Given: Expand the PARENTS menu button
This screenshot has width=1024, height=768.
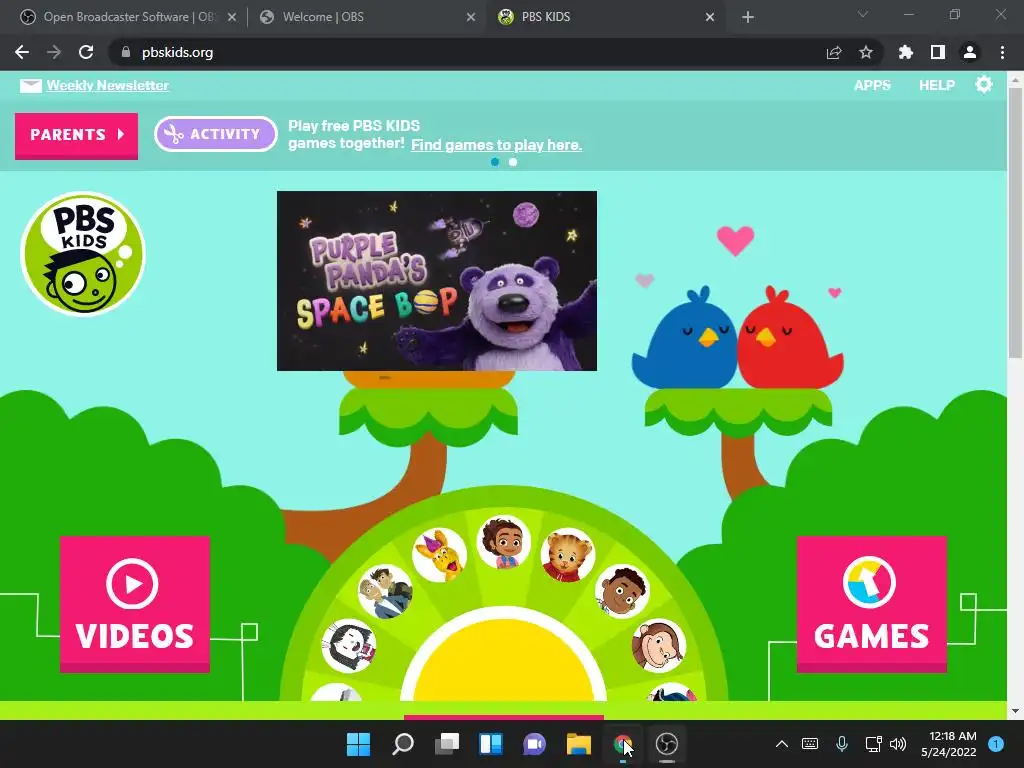Looking at the screenshot, I should 76,135.
